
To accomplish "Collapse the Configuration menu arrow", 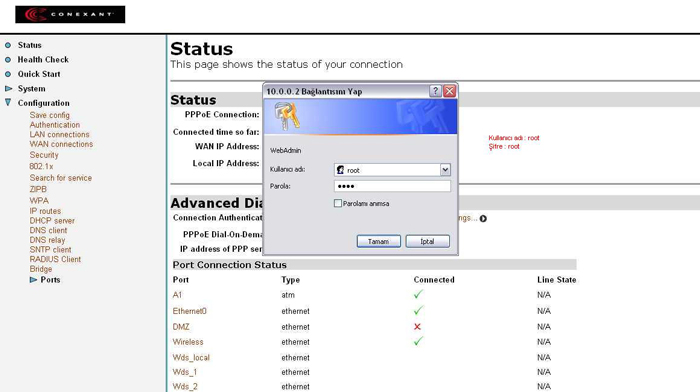I will click(x=8, y=103).
